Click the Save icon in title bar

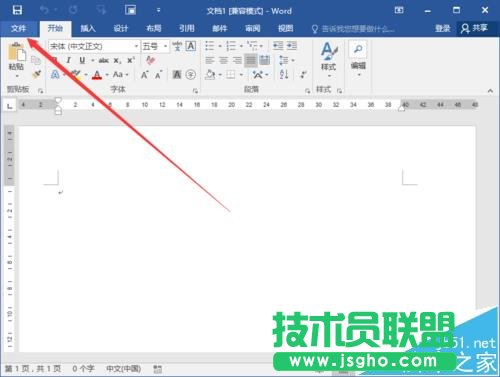click(17, 10)
